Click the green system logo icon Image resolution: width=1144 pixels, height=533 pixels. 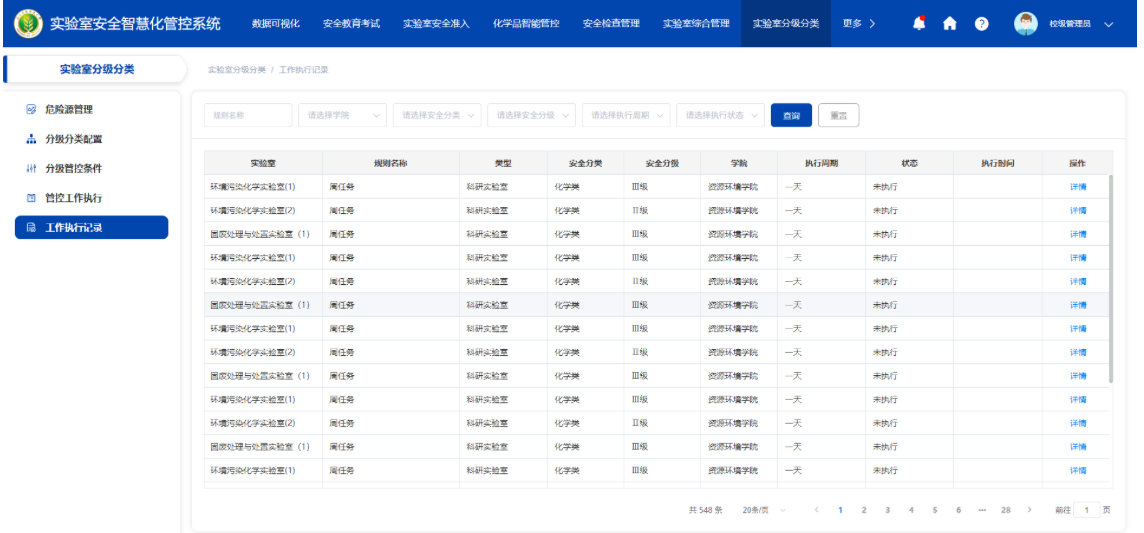tap(28, 23)
